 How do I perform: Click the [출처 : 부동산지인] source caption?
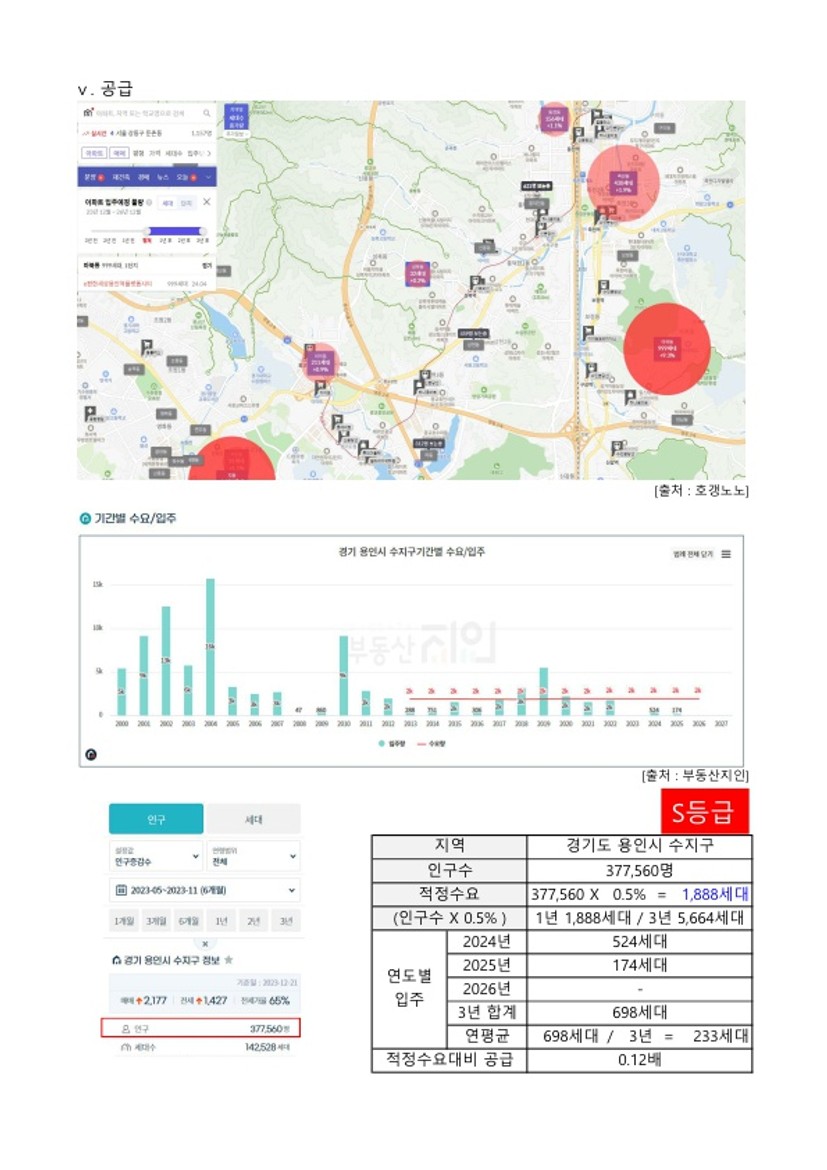695,775
